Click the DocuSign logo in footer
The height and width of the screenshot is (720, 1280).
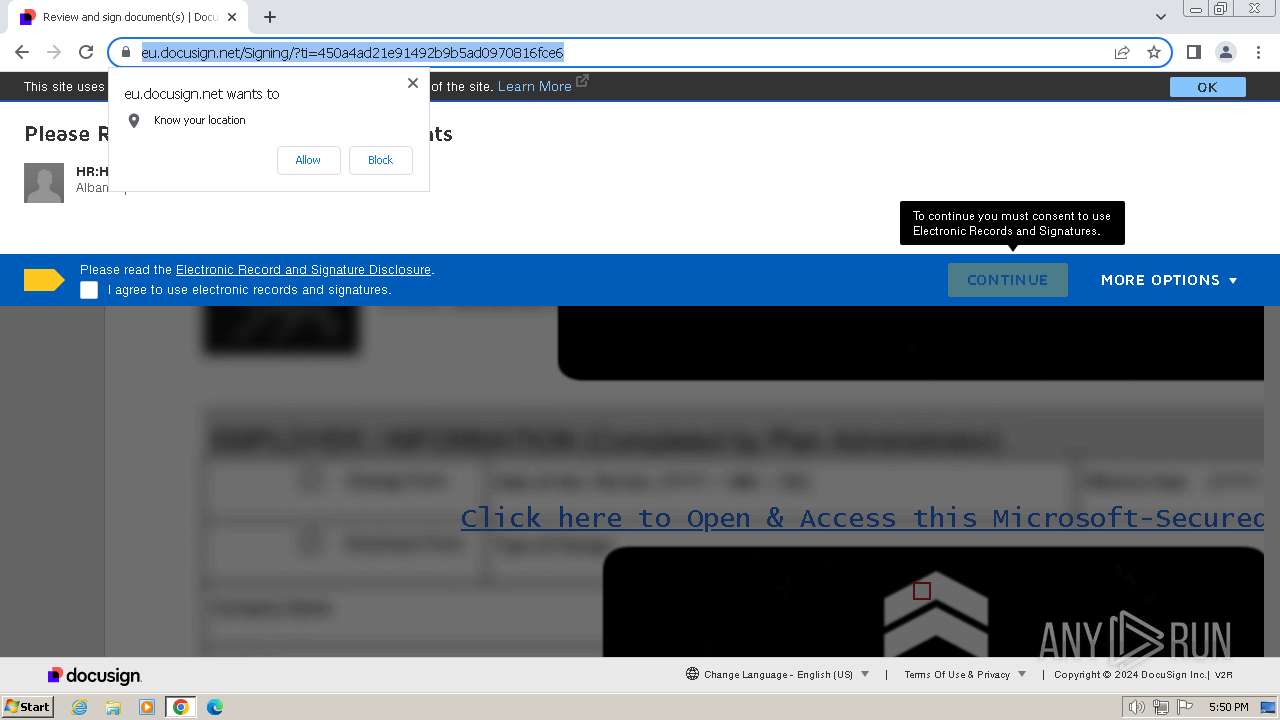(x=95, y=675)
